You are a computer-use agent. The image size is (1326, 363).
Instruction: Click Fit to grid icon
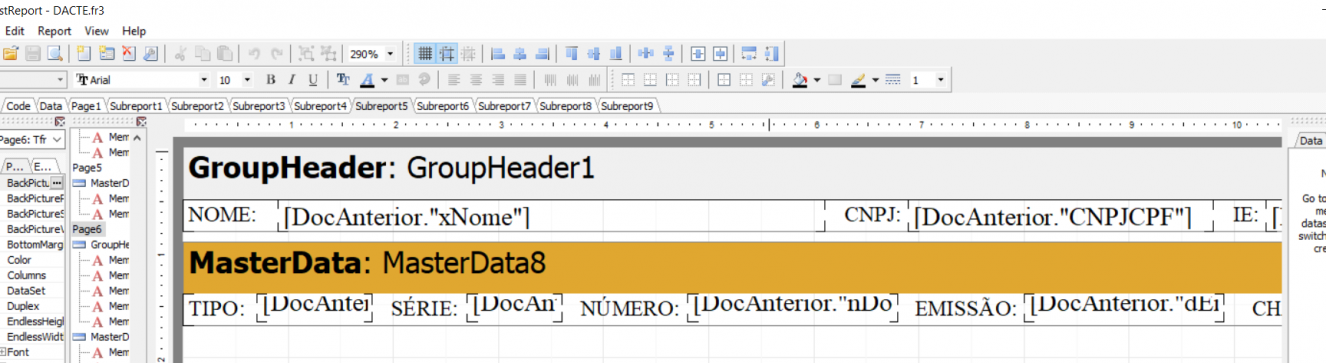(469, 54)
